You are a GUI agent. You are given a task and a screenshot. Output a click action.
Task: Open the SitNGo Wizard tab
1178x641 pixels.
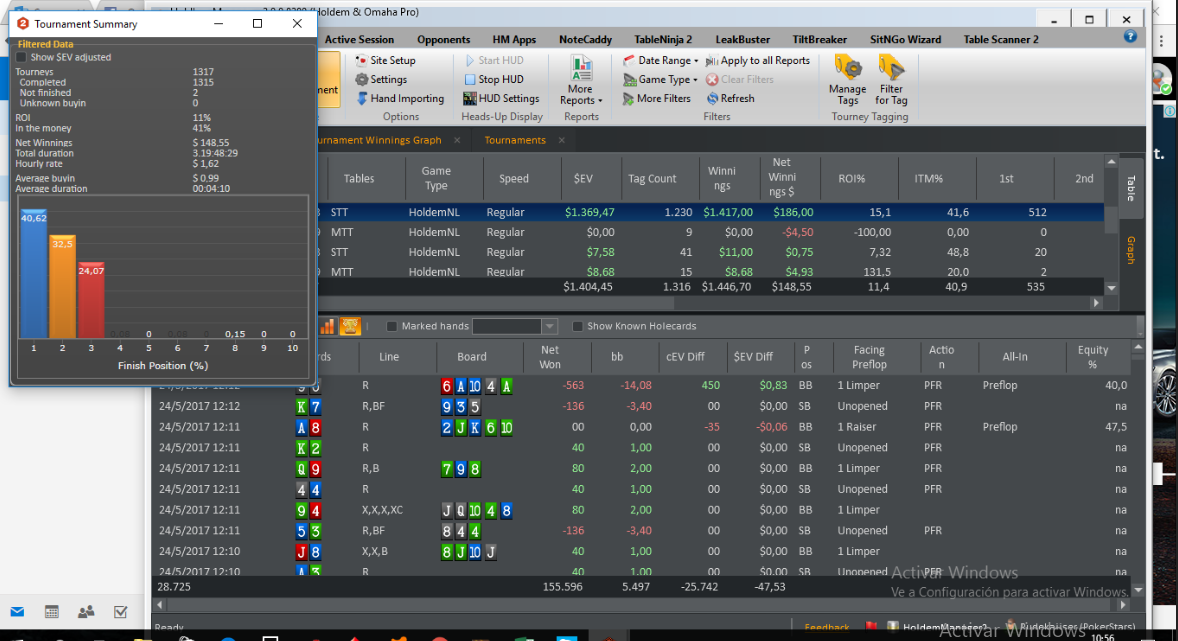[x=905, y=39]
